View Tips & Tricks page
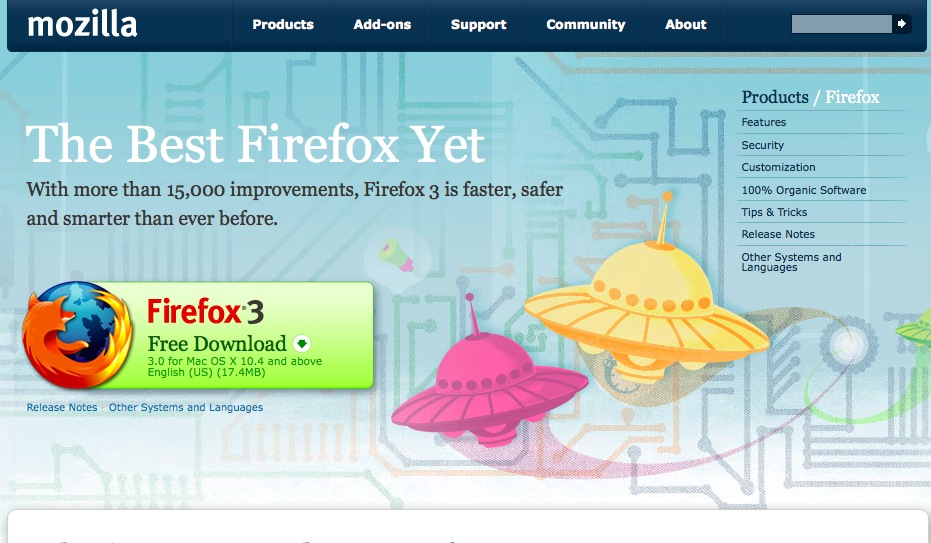The height and width of the screenshot is (543, 931). tap(774, 212)
